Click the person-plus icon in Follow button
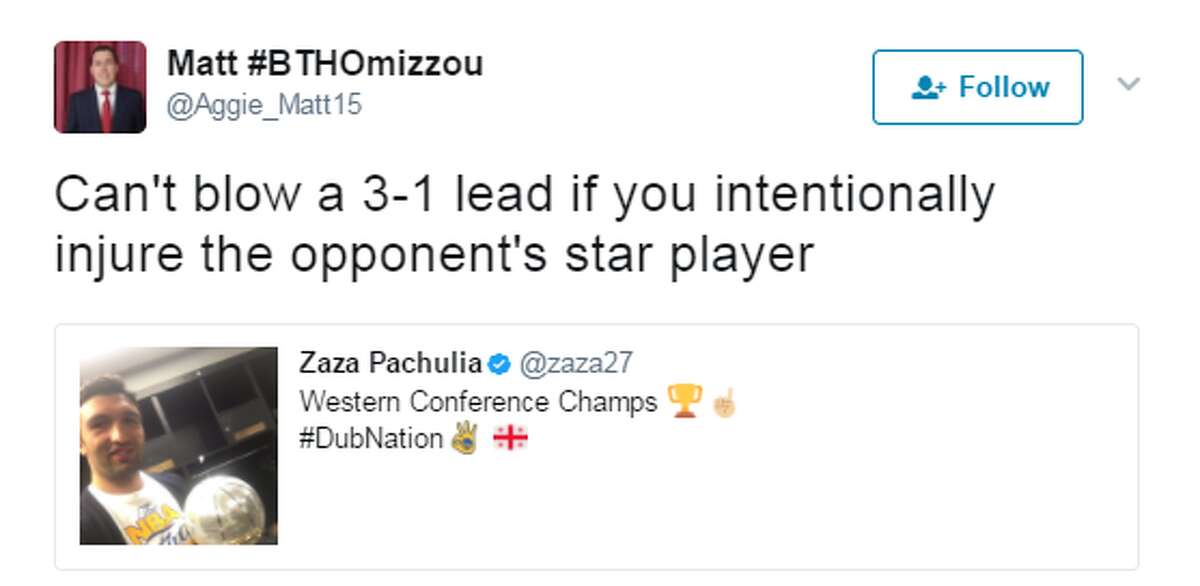The width and height of the screenshot is (1200, 586). point(930,88)
